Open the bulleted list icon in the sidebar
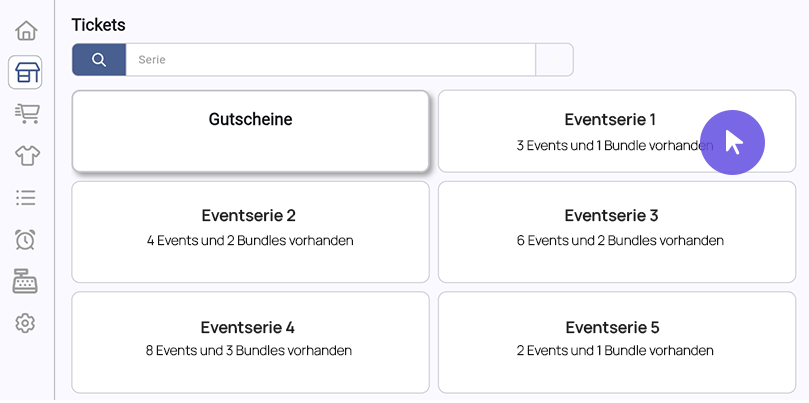 26,197
